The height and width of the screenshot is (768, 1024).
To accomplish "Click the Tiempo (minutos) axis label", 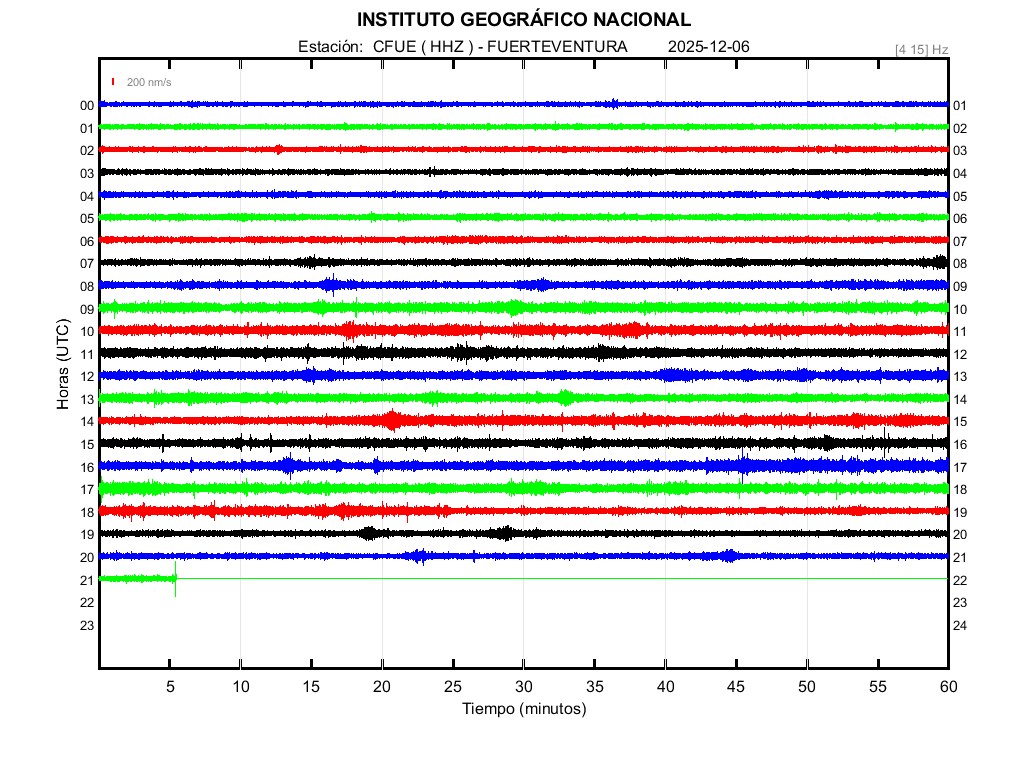I will [523, 709].
